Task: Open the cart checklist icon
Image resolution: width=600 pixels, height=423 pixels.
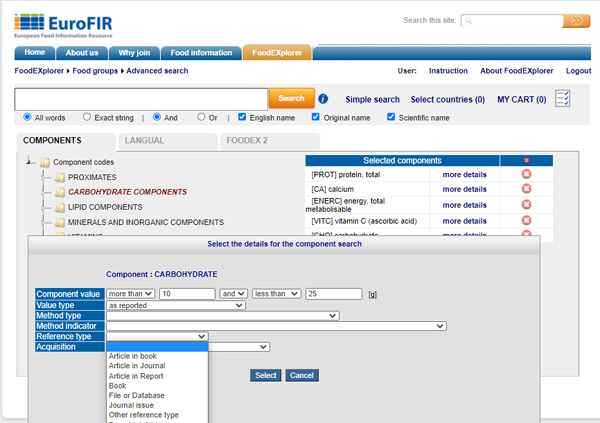Action: tap(563, 98)
